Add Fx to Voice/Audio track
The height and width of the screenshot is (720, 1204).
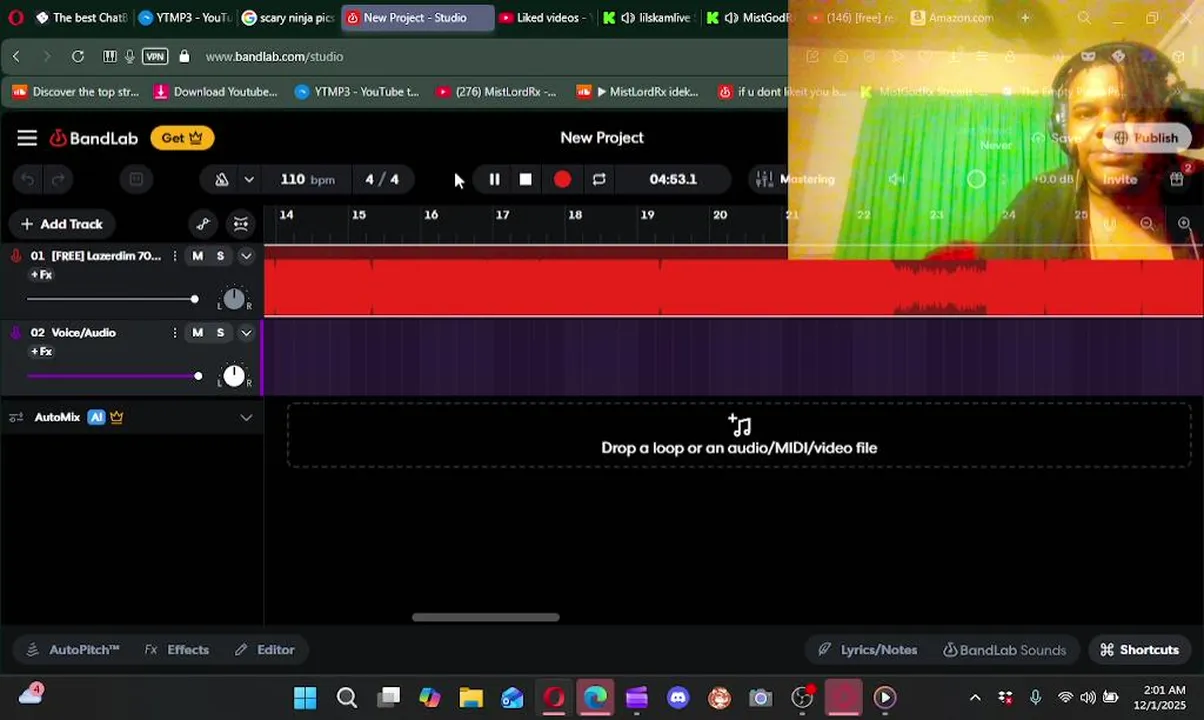[41, 352]
